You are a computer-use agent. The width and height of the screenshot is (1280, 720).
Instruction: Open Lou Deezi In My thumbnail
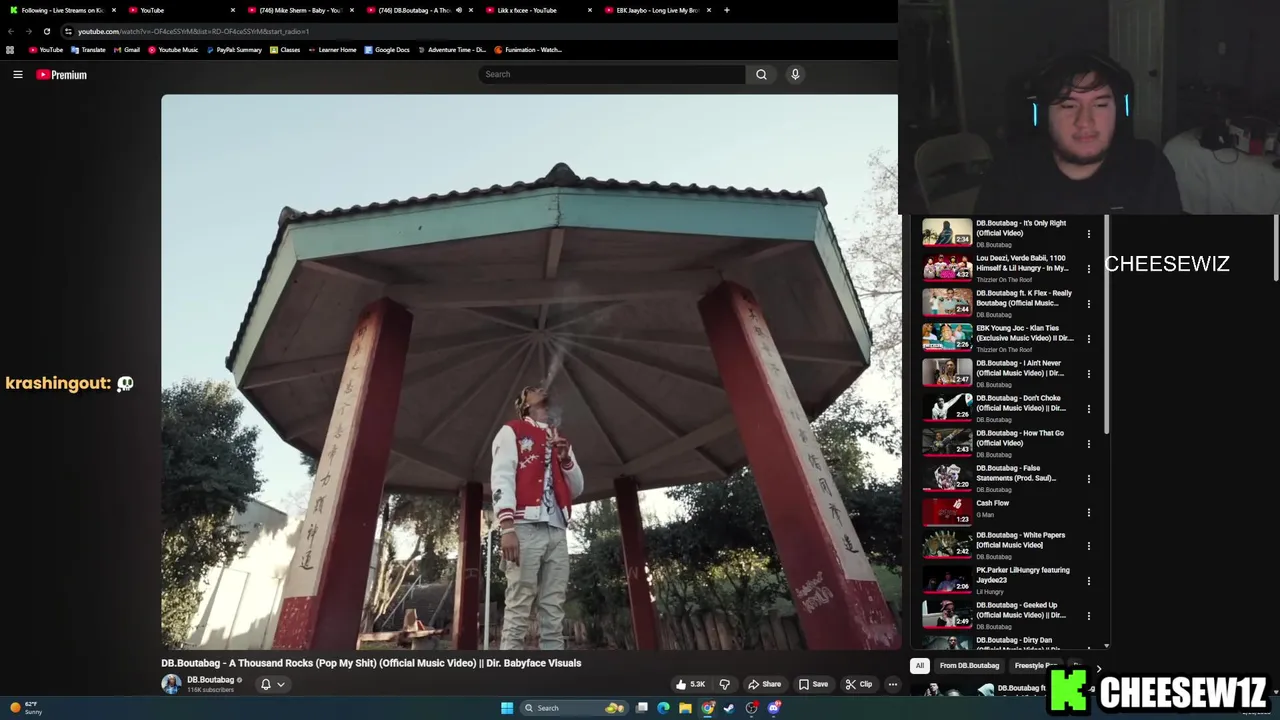click(x=947, y=267)
